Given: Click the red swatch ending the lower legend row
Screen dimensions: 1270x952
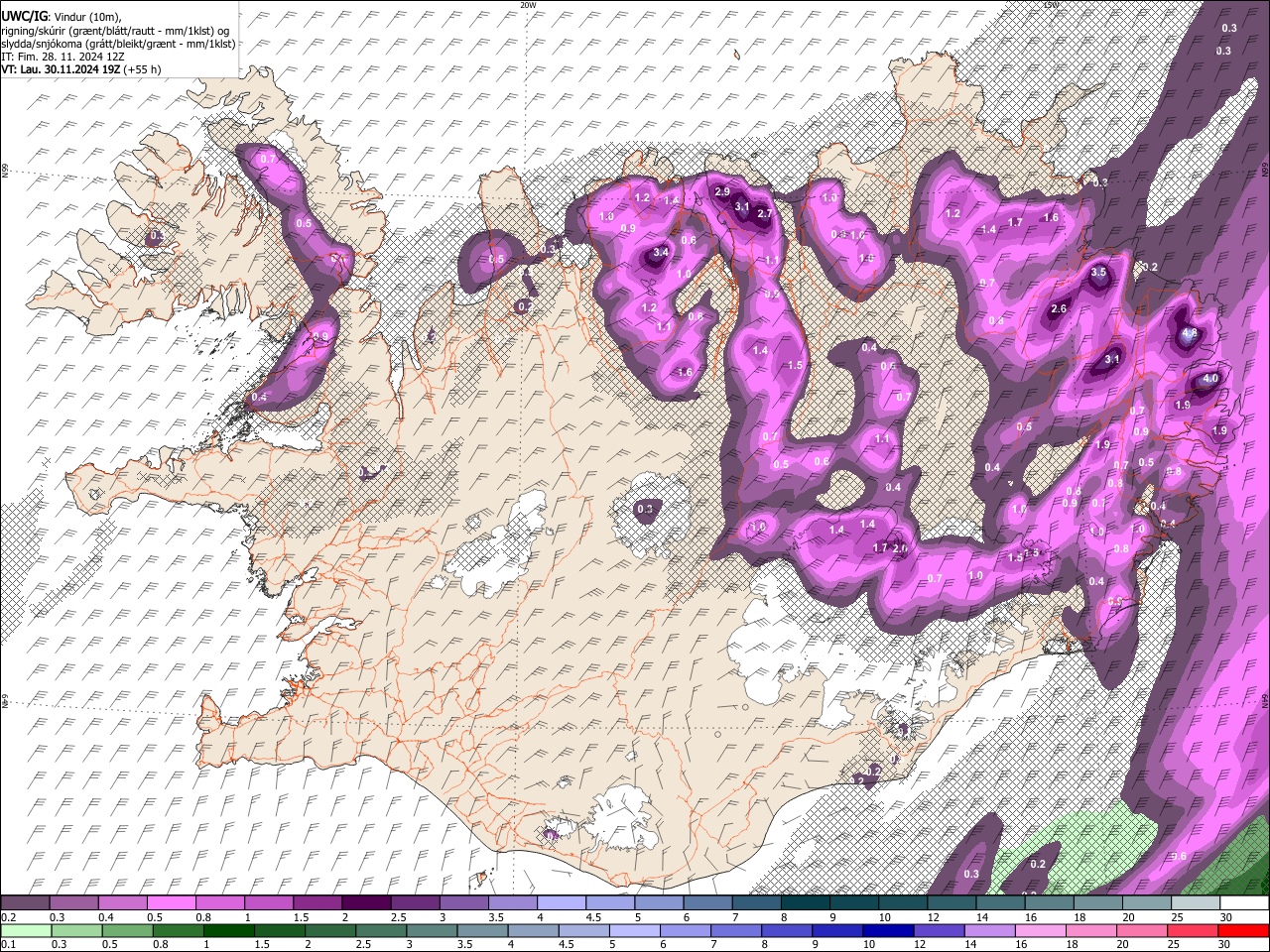Looking at the screenshot, I should click(1244, 930).
